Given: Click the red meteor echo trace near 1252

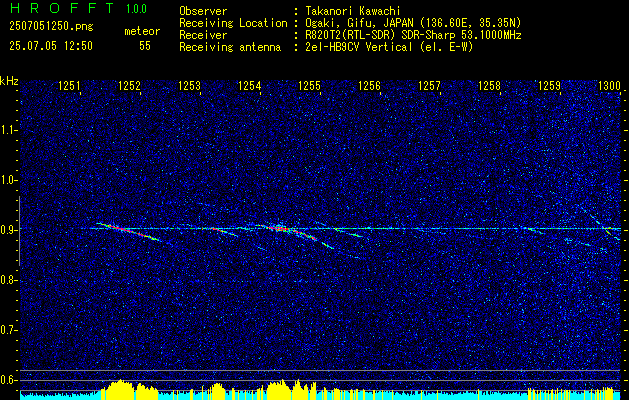Looking at the screenshot, I should tap(129, 231).
